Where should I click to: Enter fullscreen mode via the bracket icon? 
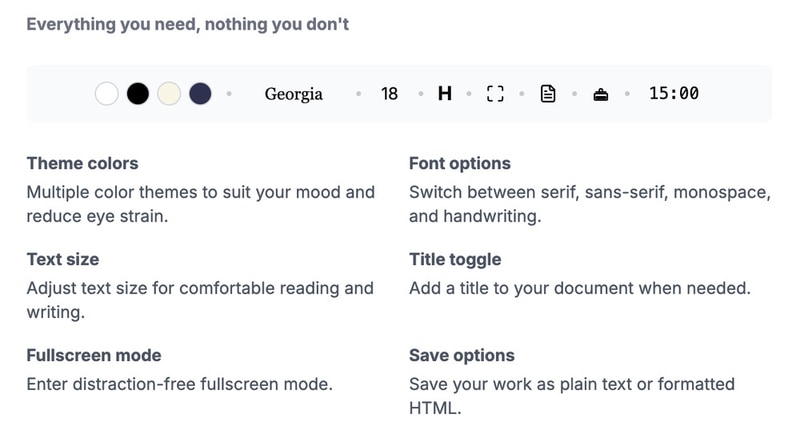[494, 94]
